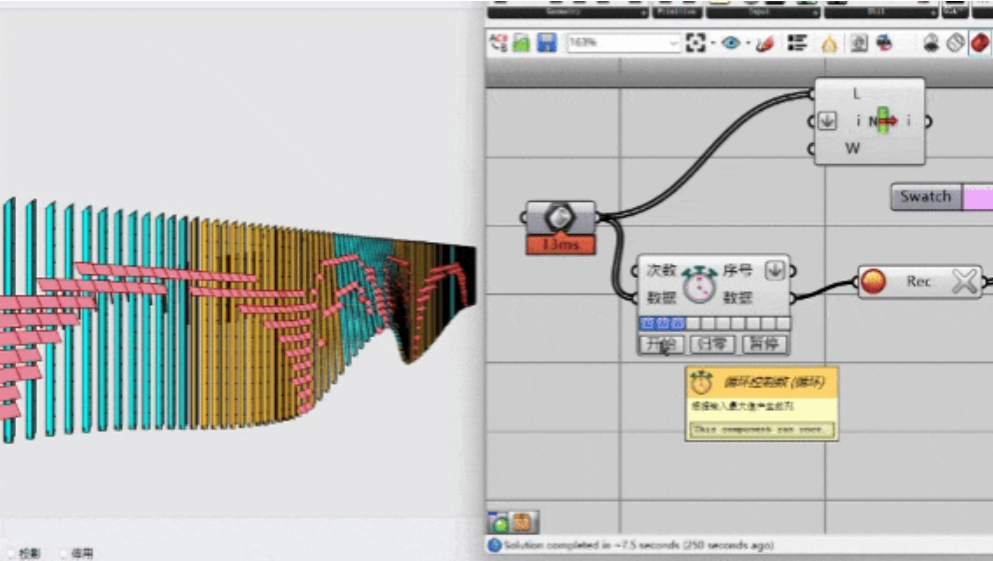Image resolution: width=993 pixels, height=561 pixels.
Task: Click the round icon above 13ms
Action: 561,217
